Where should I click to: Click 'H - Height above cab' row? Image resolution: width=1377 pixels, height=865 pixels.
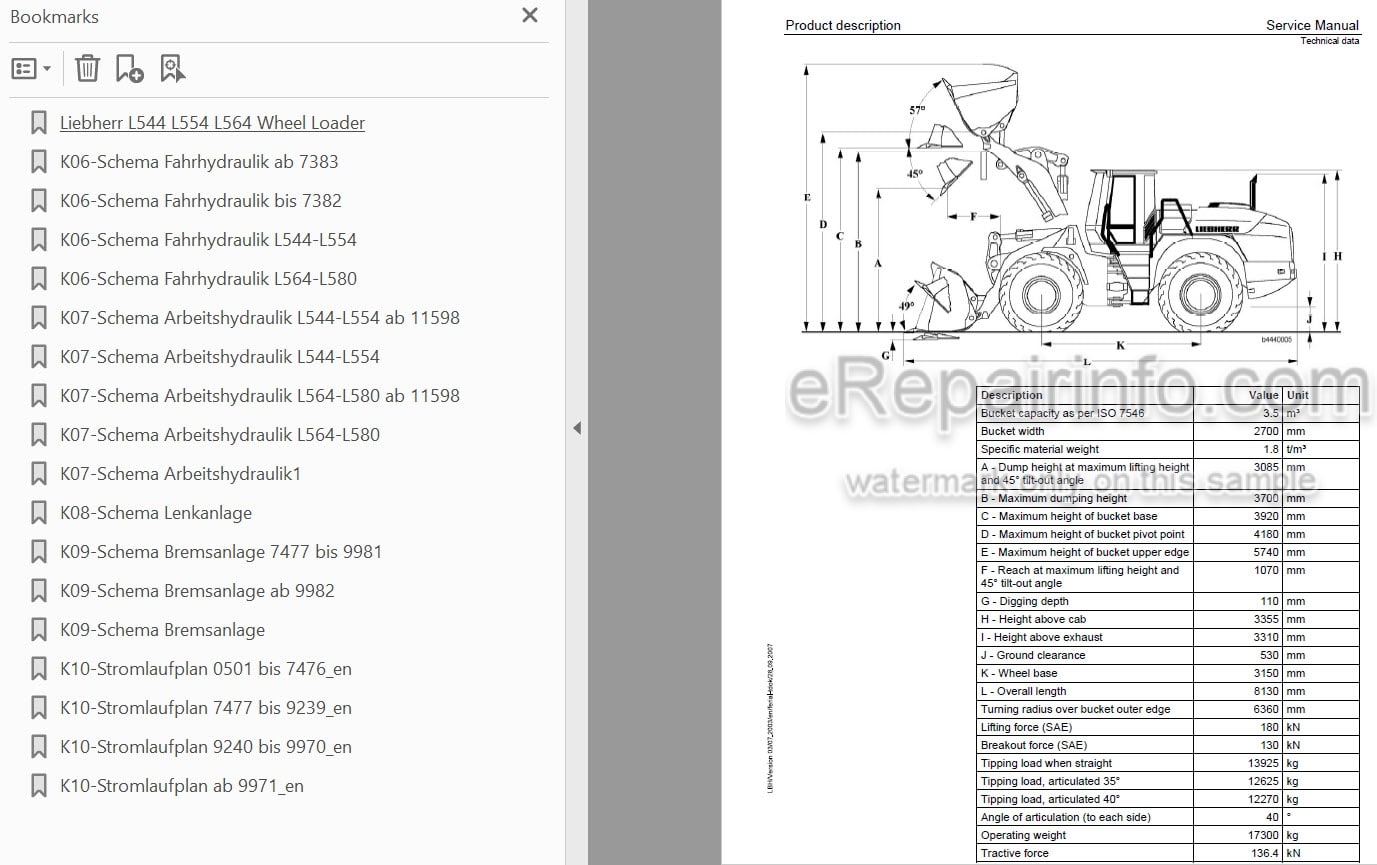pyautogui.click(x=1168, y=619)
